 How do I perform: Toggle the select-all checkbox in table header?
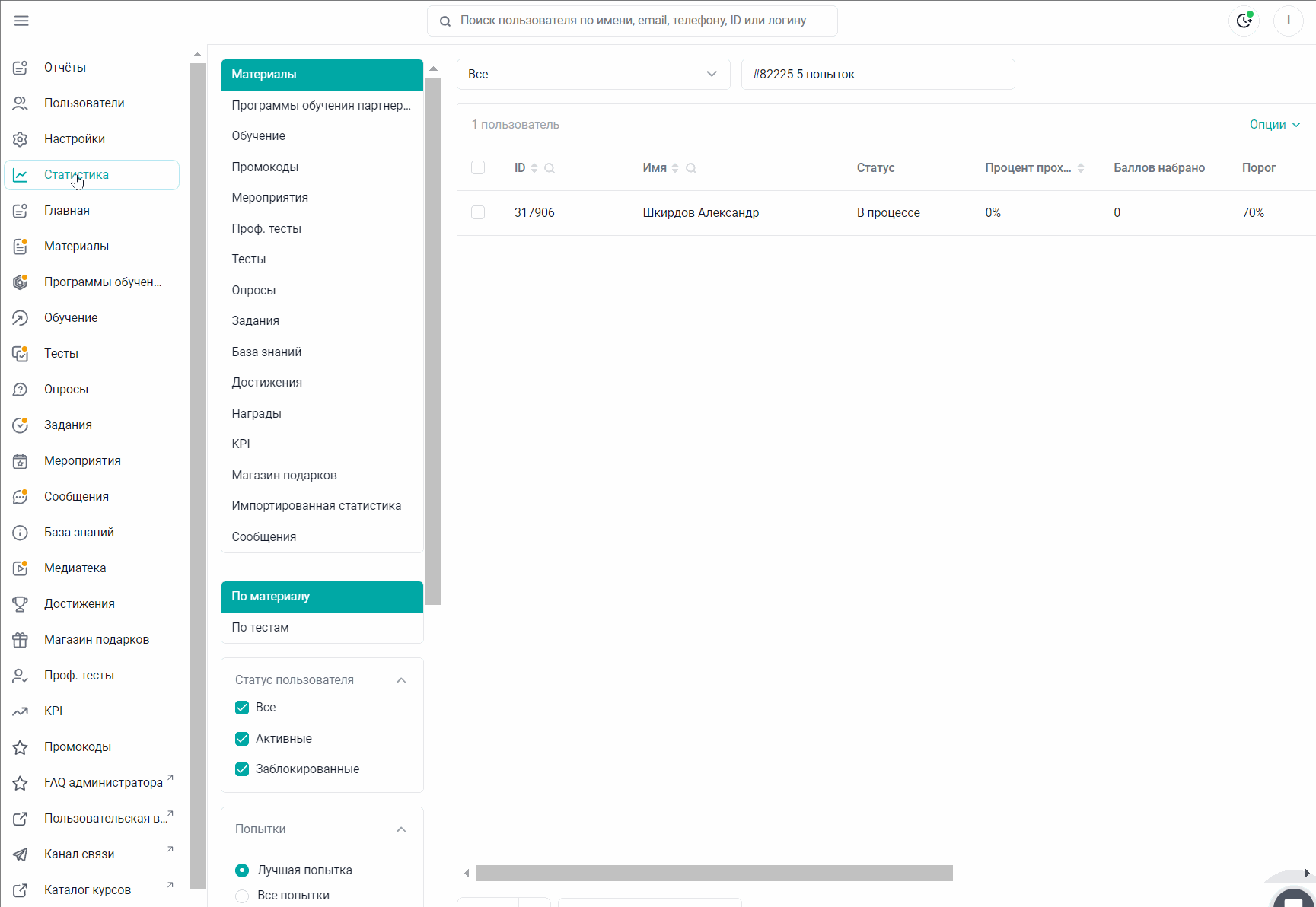coord(478,167)
